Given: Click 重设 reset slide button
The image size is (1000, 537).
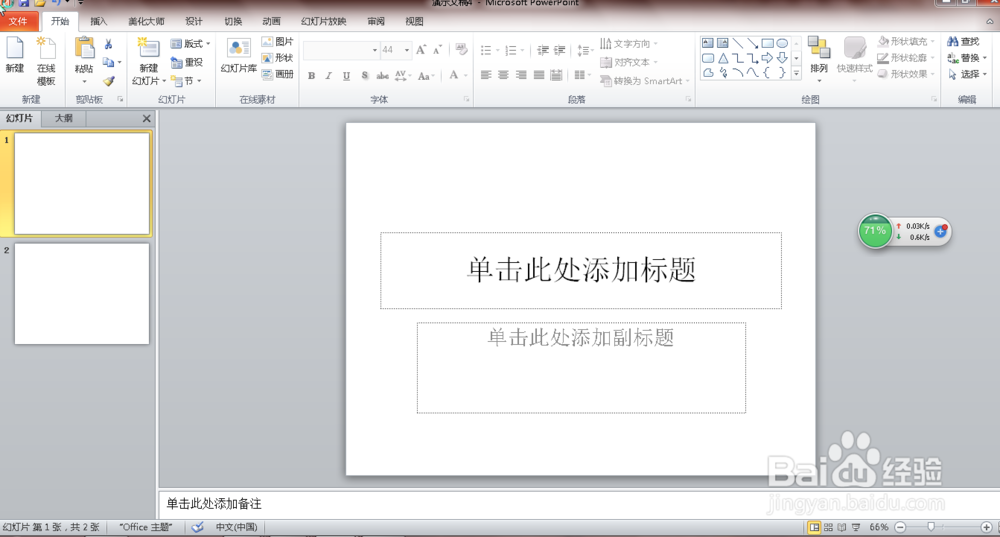Looking at the screenshot, I should [187, 63].
